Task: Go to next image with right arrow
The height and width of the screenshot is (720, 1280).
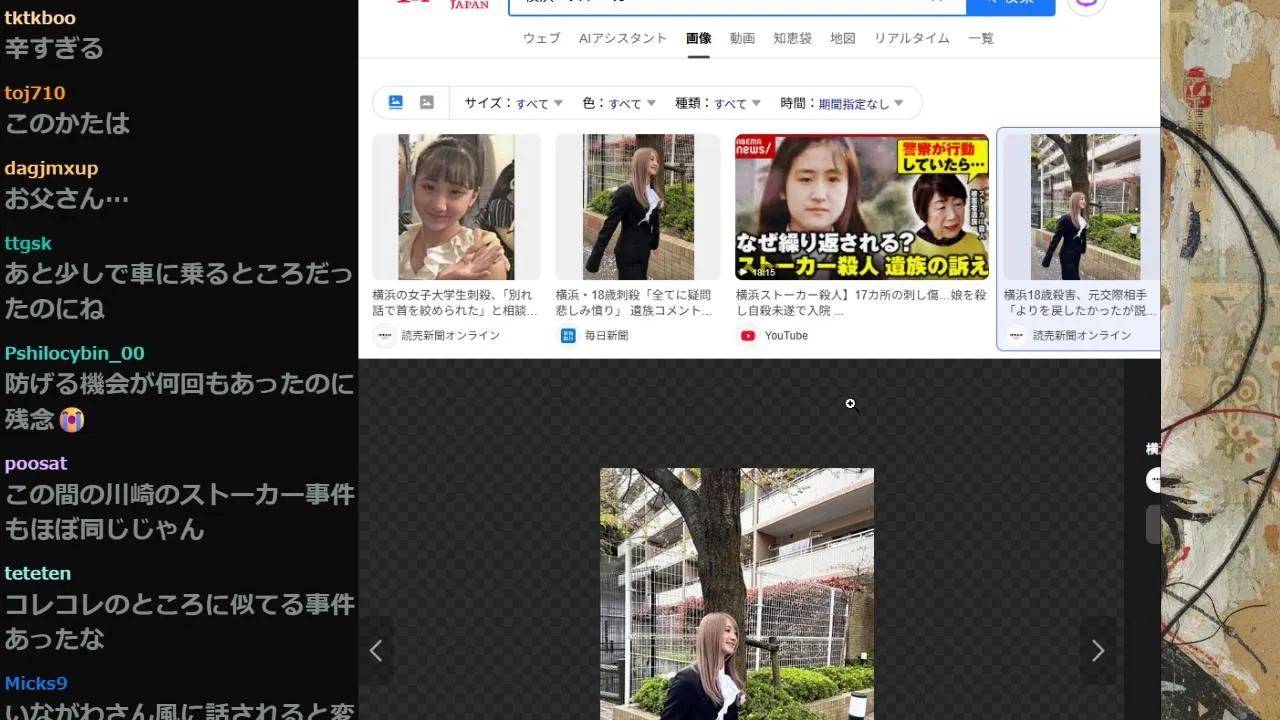Action: pyautogui.click(x=1097, y=651)
